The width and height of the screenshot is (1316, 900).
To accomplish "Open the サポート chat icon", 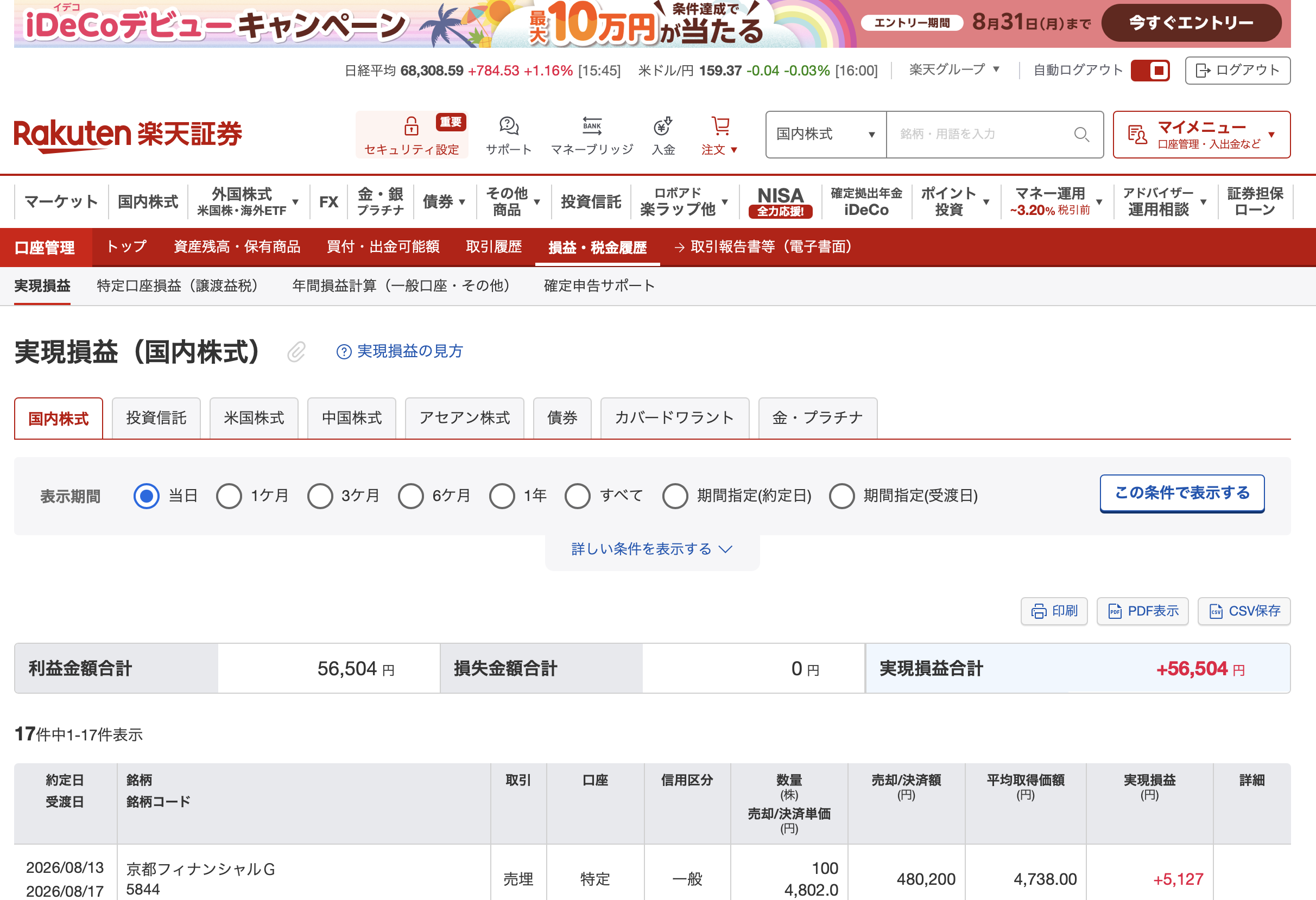I will [x=509, y=125].
